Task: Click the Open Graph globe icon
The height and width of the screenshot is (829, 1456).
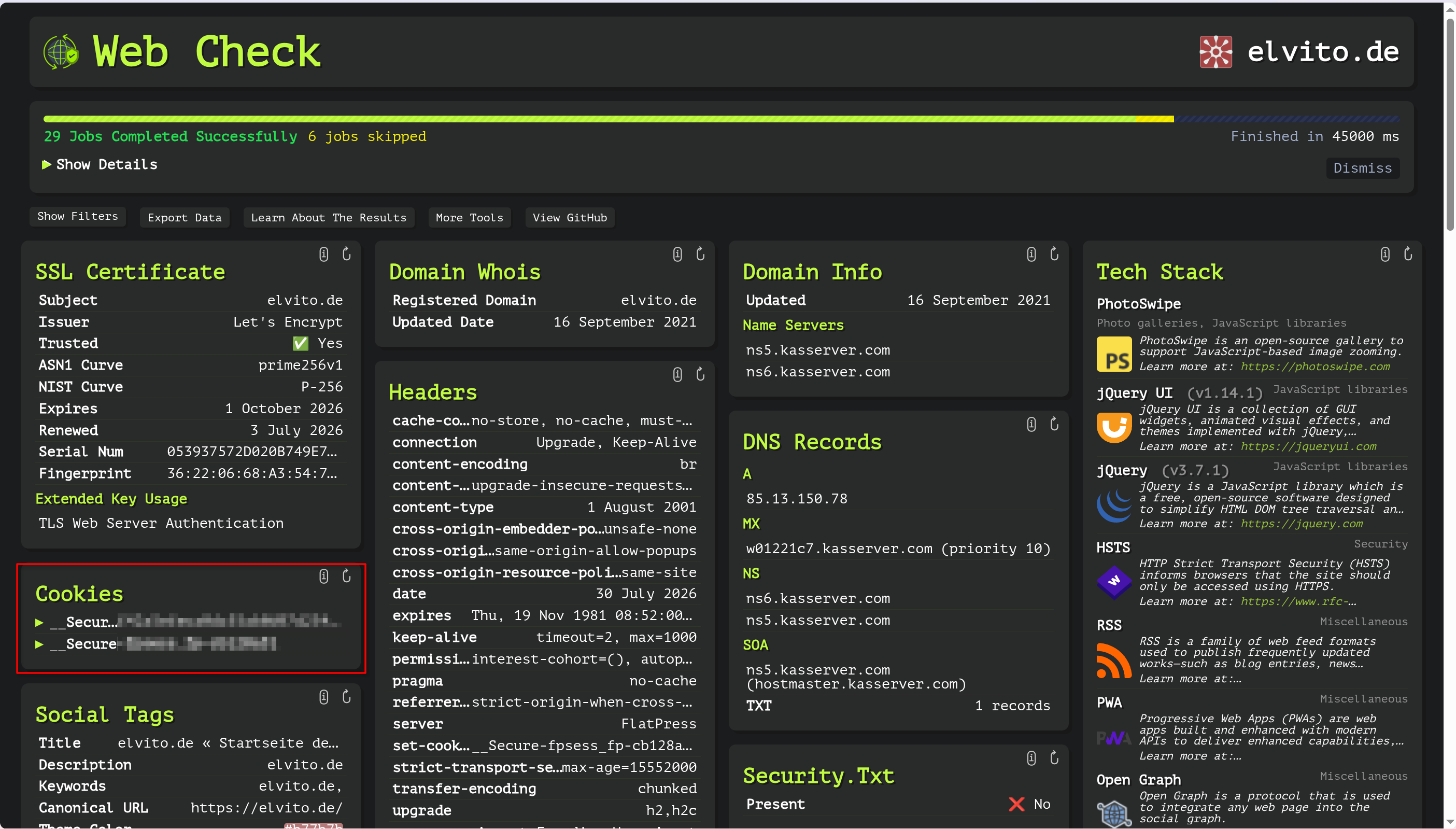Action: click(x=1114, y=813)
